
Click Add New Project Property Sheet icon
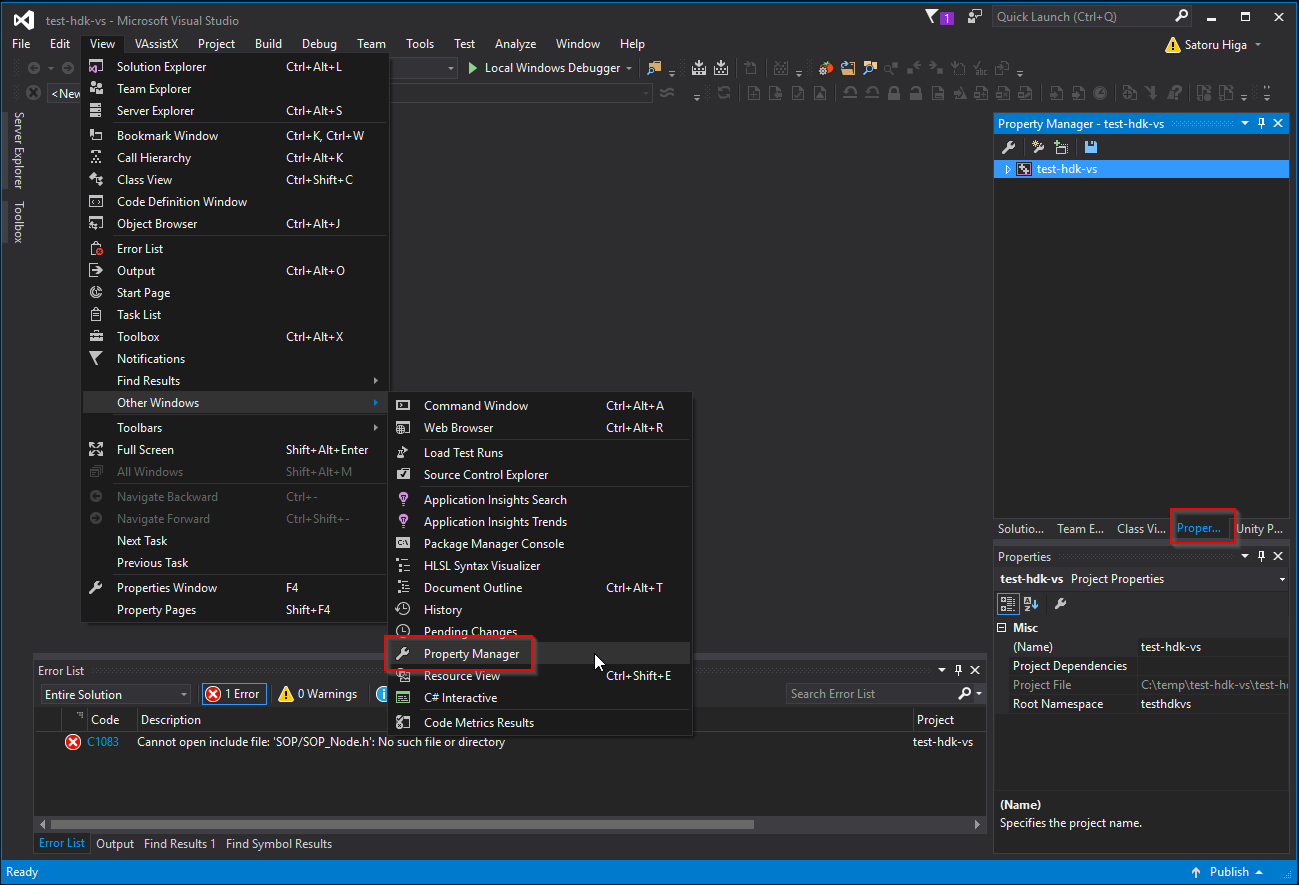pos(1038,147)
